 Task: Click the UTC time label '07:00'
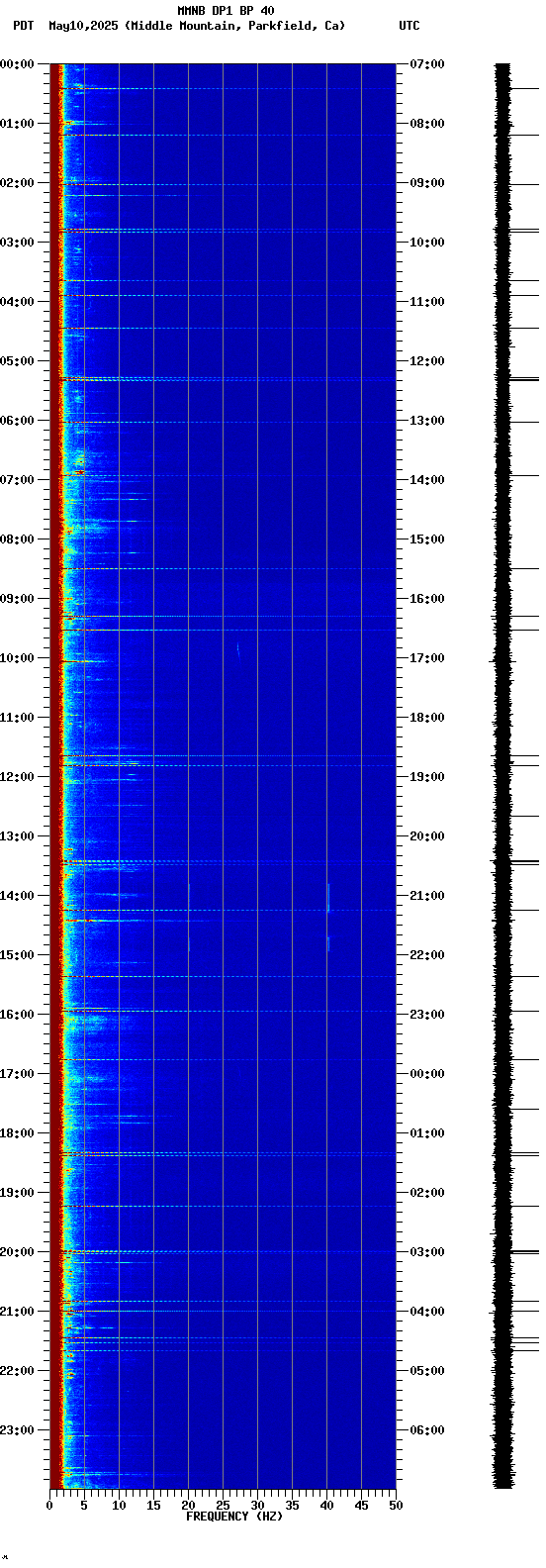click(x=427, y=64)
